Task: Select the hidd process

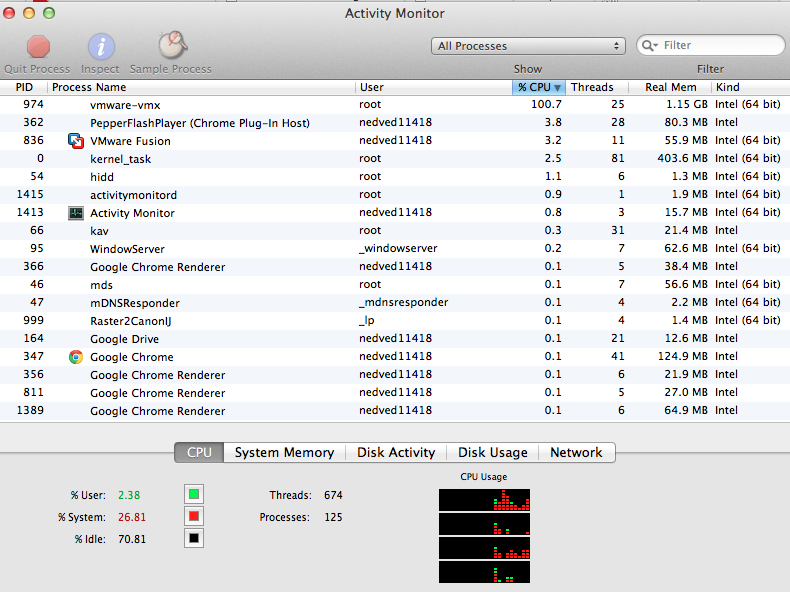Action: [x=395, y=177]
